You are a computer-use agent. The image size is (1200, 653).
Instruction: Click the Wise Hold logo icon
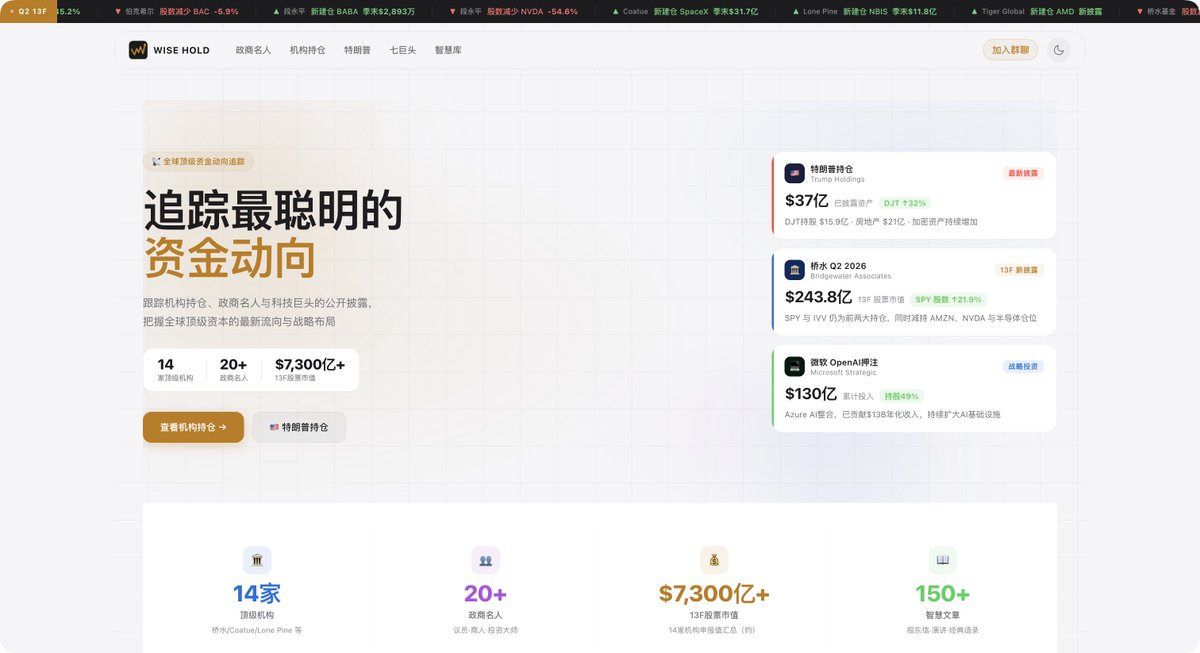138,50
